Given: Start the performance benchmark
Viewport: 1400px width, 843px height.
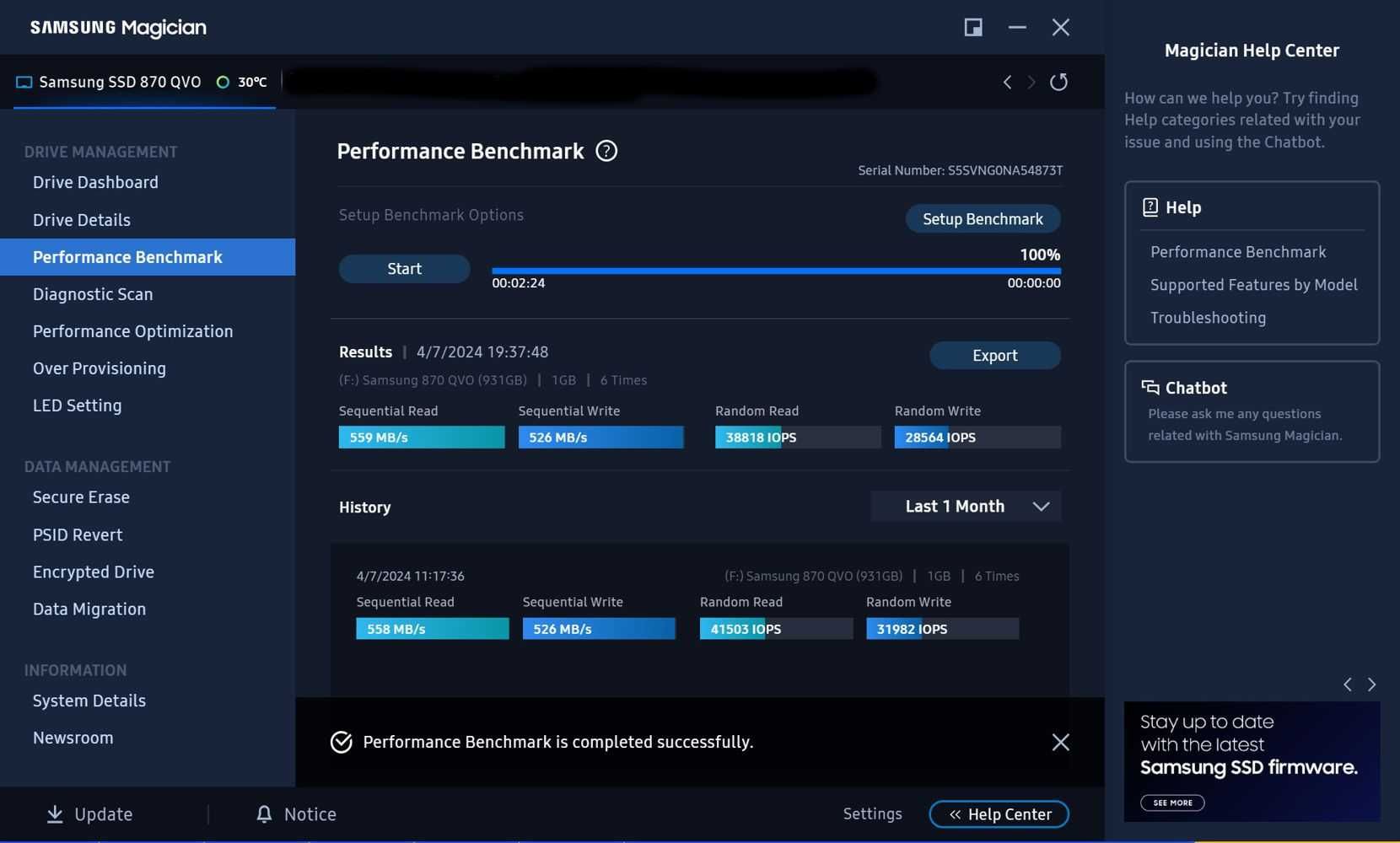Looking at the screenshot, I should [x=404, y=269].
